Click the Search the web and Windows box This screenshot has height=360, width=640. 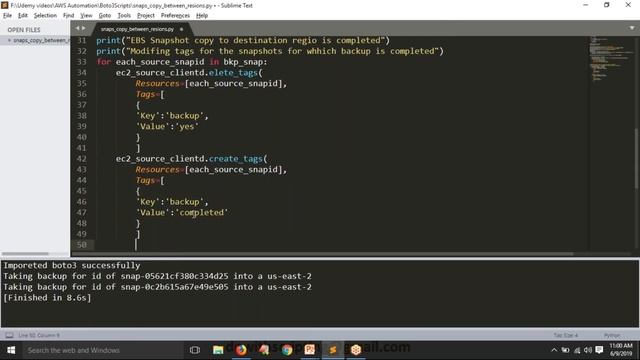[x=102, y=350]
